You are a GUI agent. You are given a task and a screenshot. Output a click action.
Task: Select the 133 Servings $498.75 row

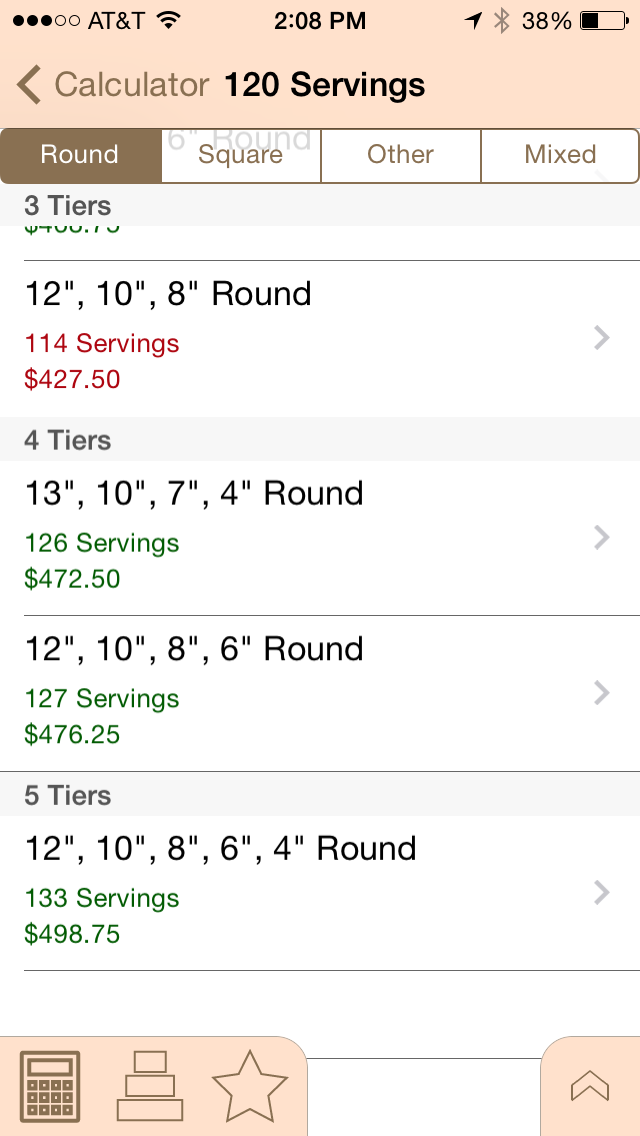click(320, 893)
